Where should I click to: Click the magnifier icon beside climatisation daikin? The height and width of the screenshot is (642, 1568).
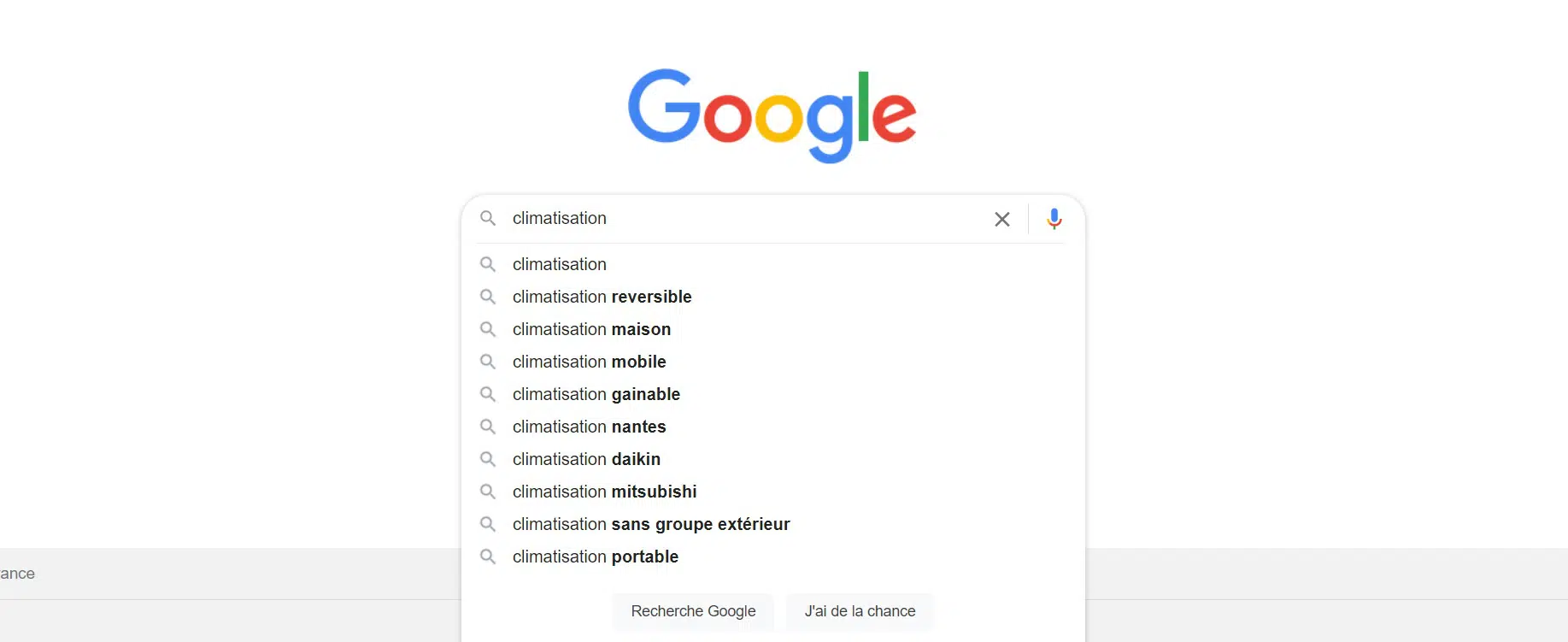[488, 459]
